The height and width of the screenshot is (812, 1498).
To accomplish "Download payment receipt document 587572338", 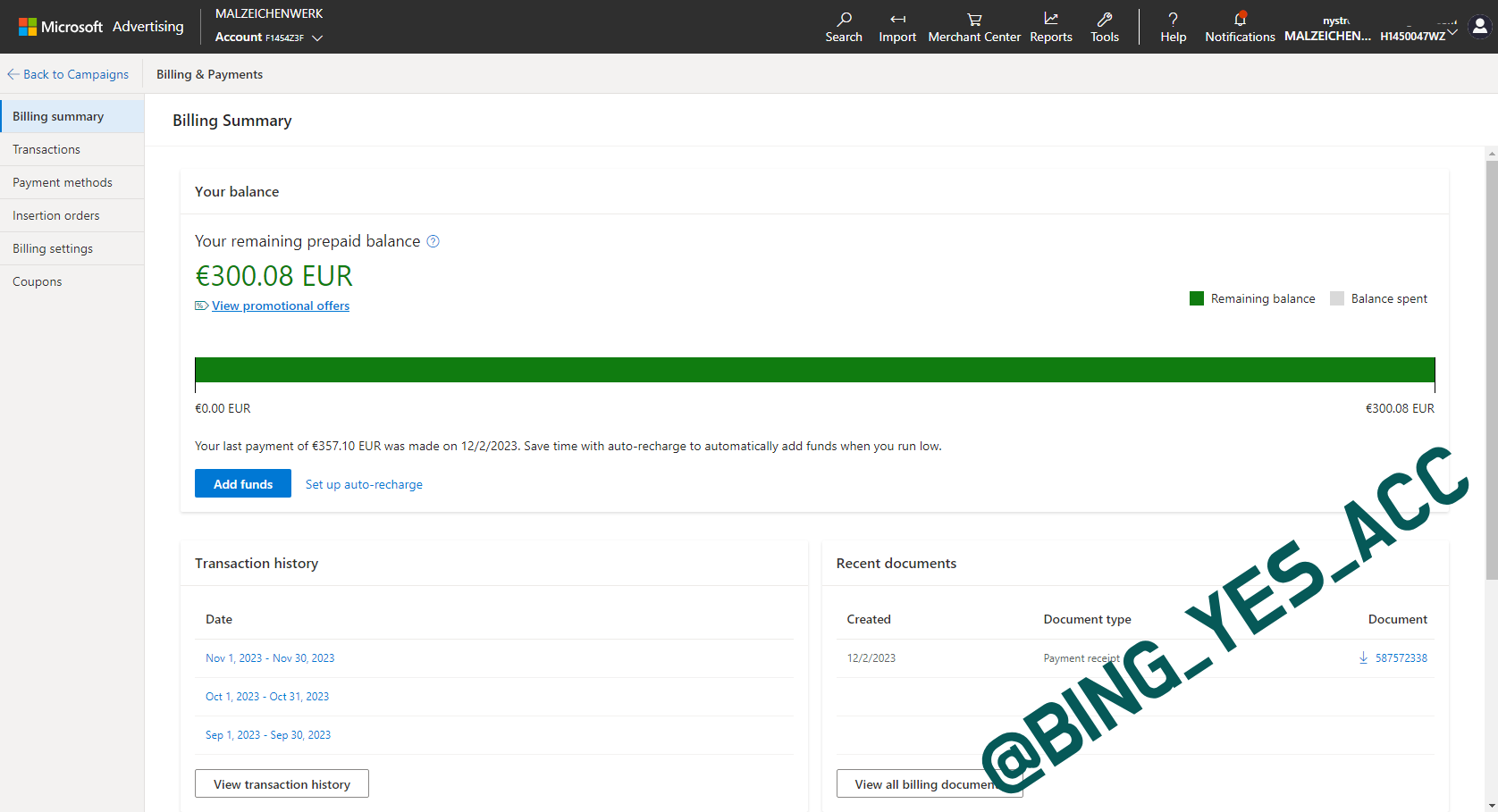I will [x=1364, y=658].
